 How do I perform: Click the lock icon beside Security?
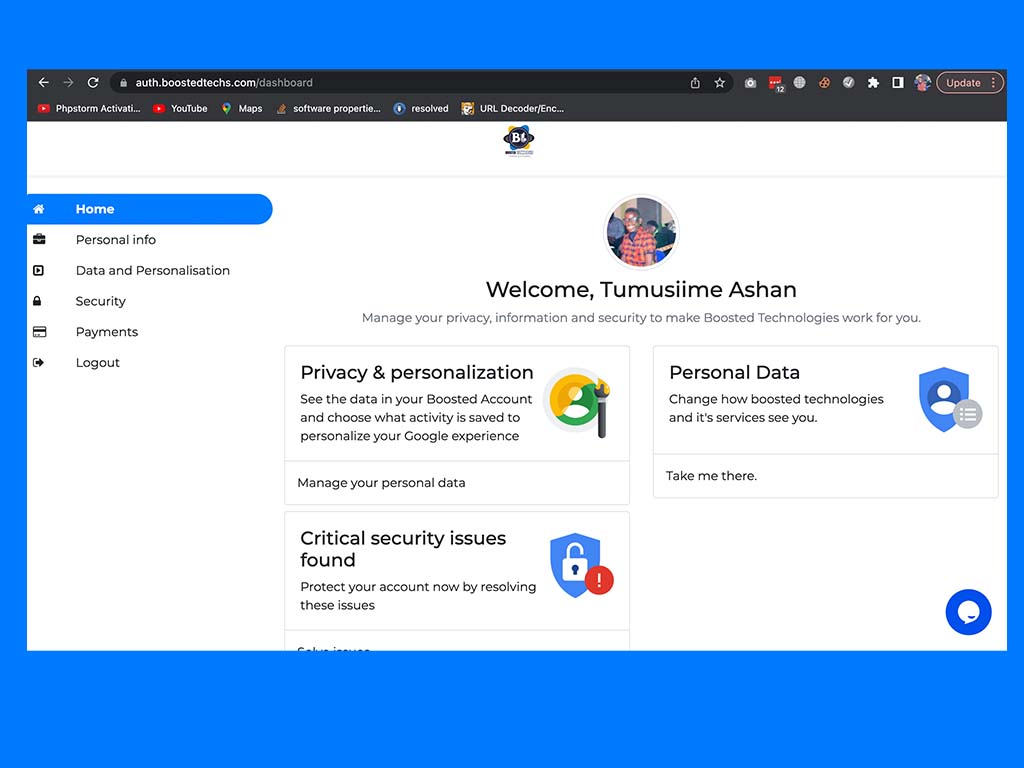click(x=37, y=301)
